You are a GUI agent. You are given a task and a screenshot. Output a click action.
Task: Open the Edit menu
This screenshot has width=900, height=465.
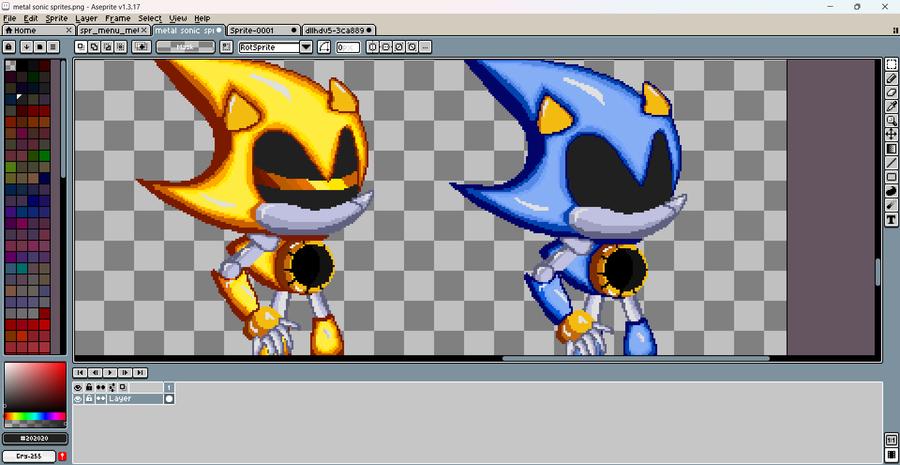click(x=30, y=18)
